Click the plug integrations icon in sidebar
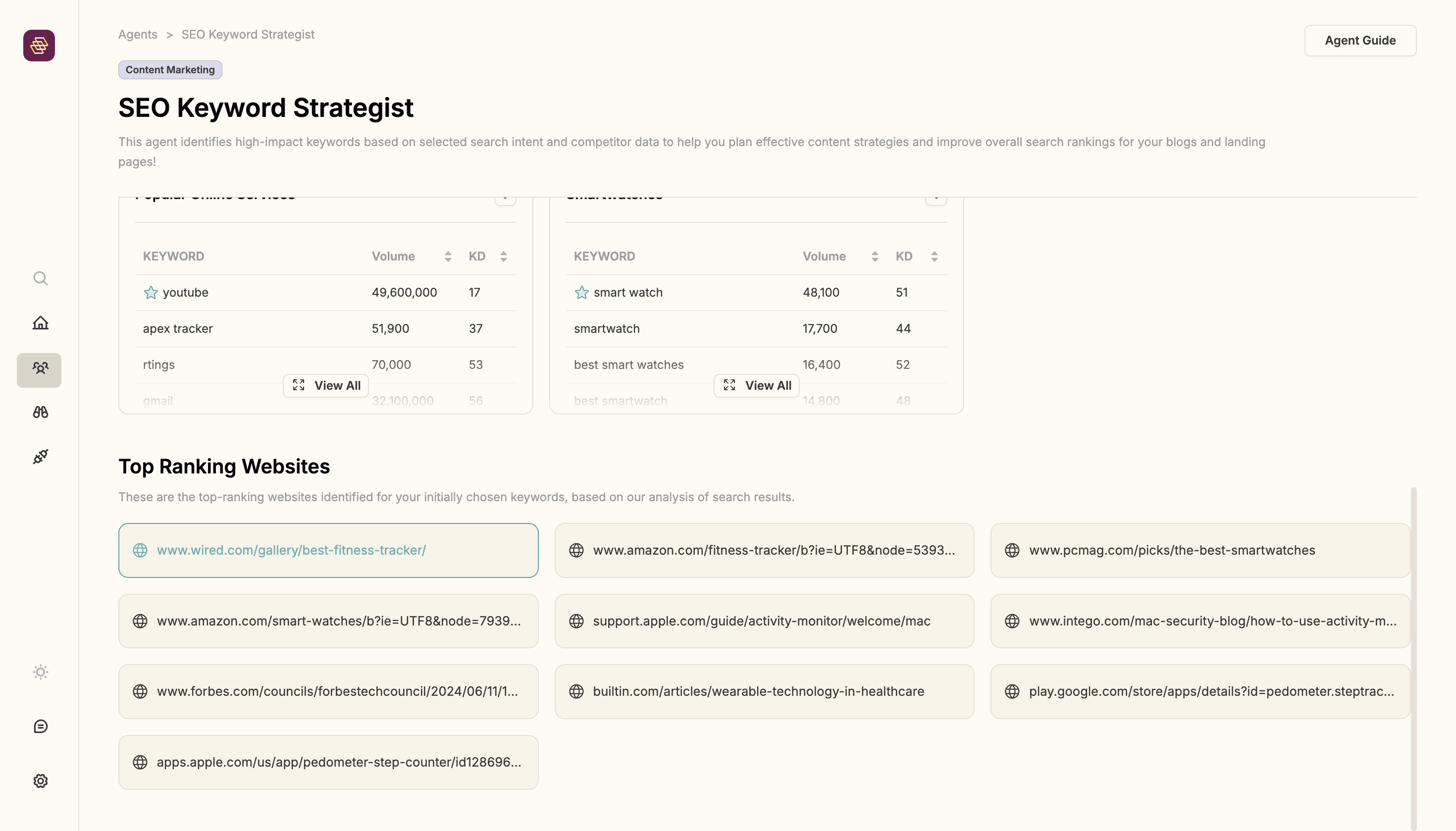The width and height of the screenshot is (1456, 831). pyautogui.click(x=40, y=456)
